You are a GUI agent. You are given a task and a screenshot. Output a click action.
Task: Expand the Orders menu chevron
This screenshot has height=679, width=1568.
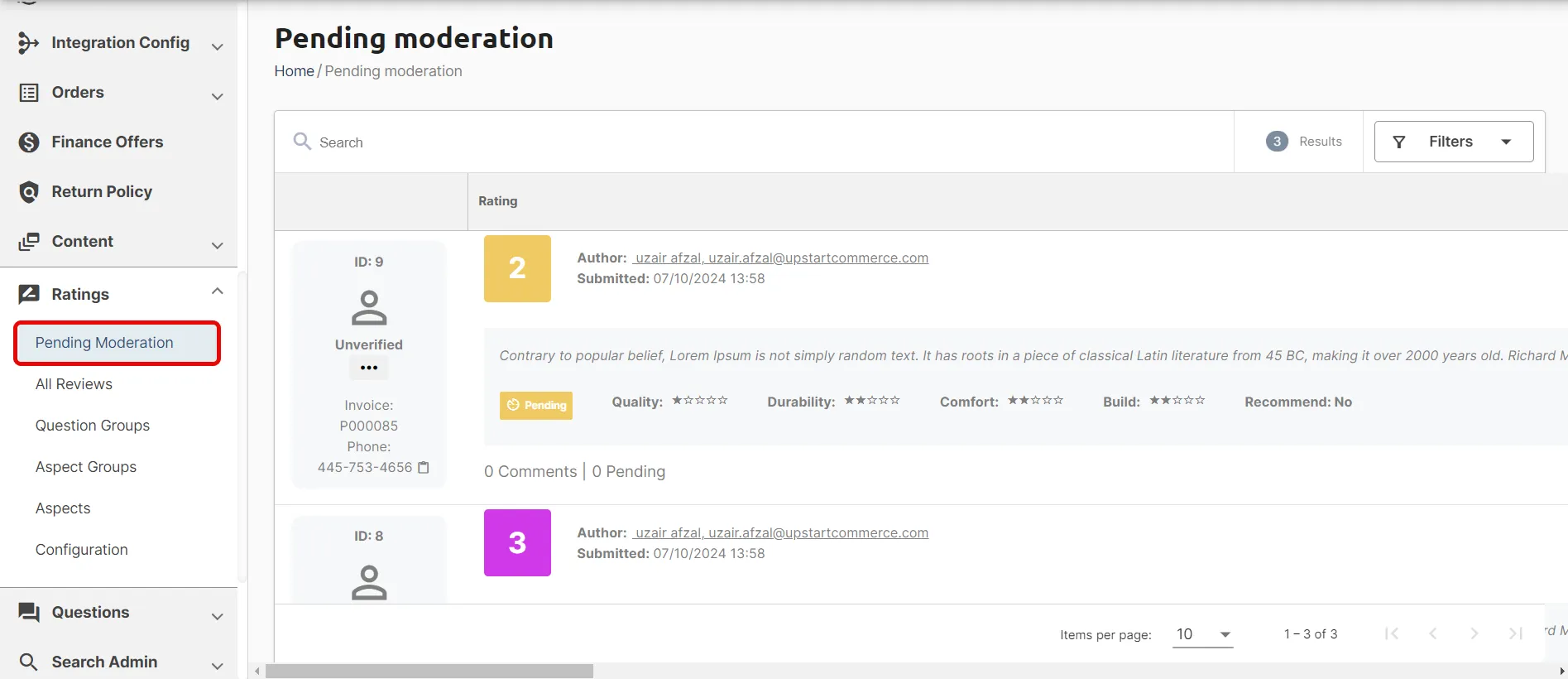tap(218, 97)
